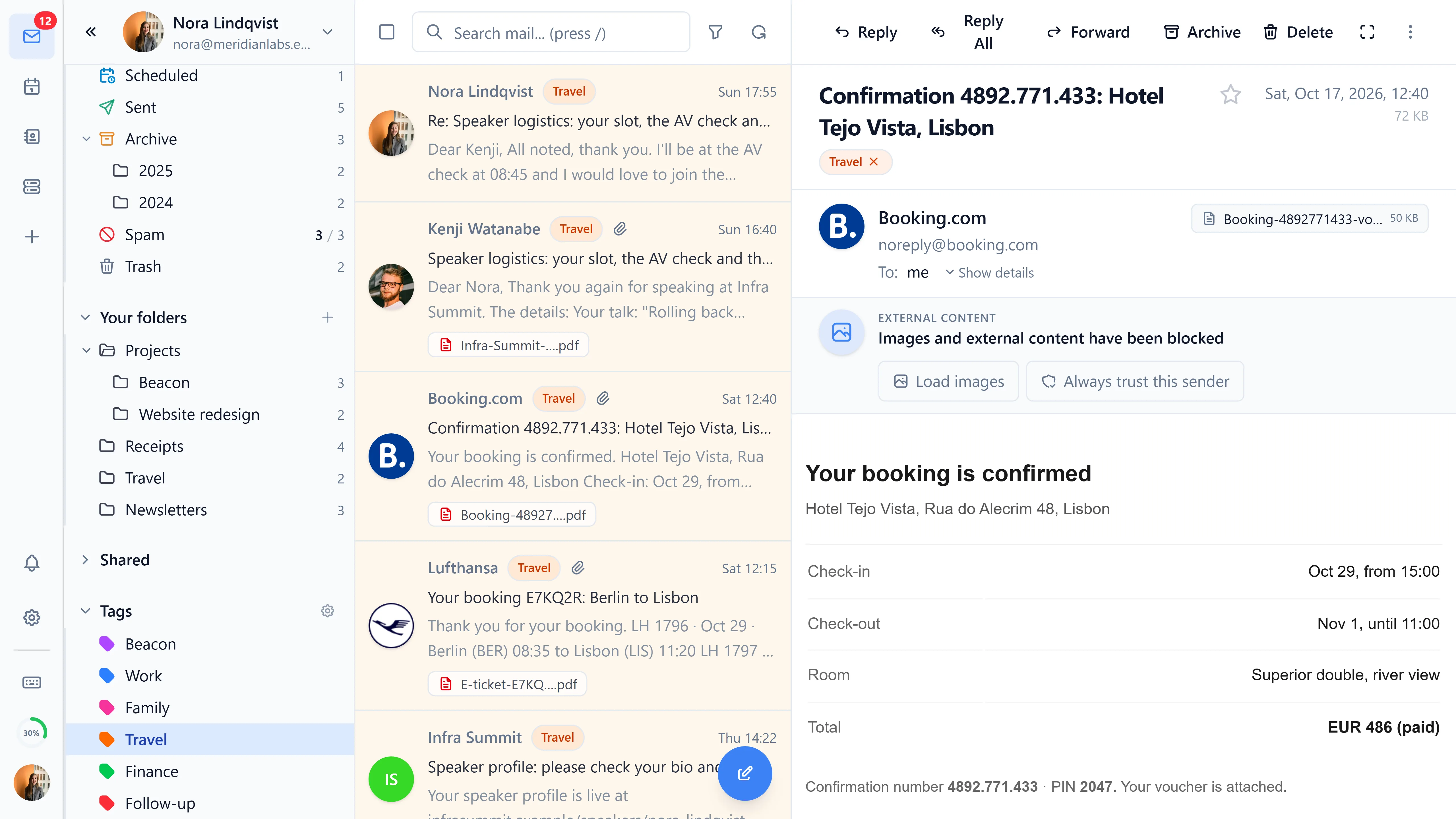Open Booking.com sender avatar in reading pane

click(841, 227)
